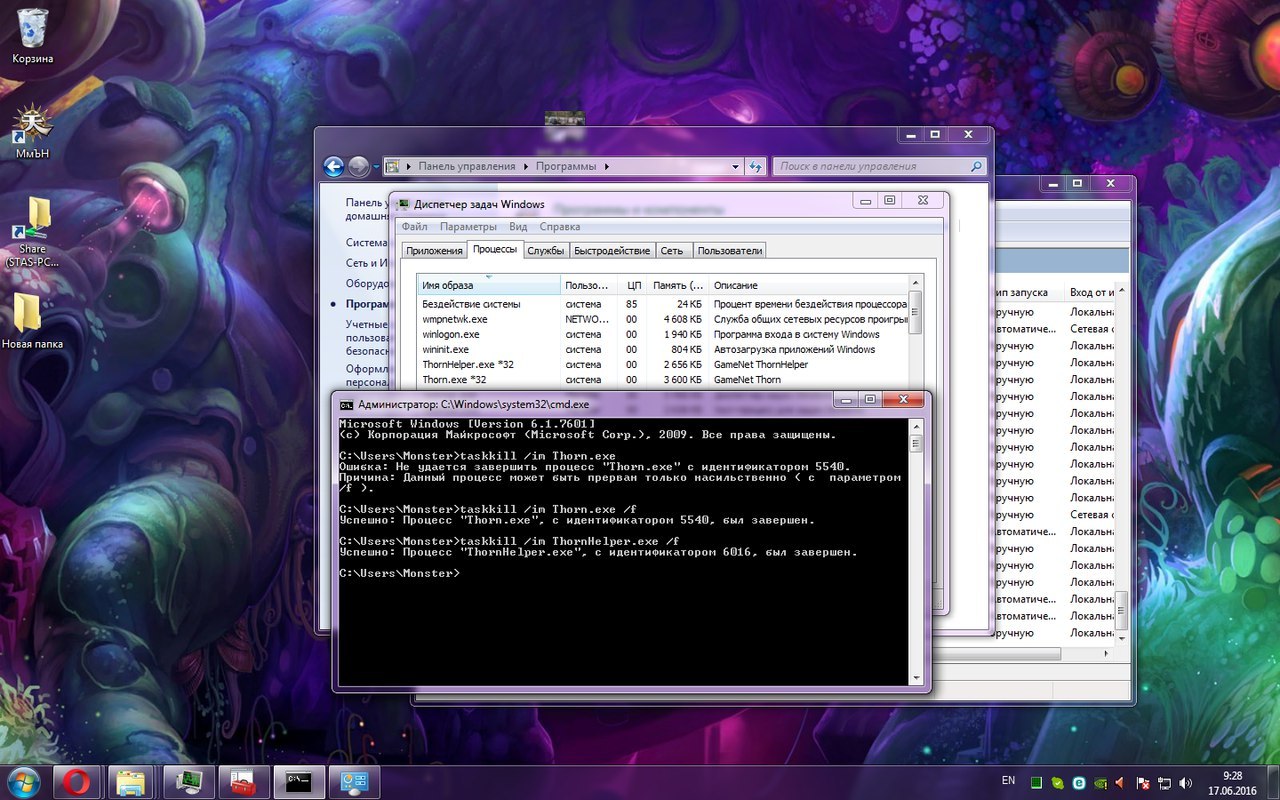Open the recent pages dropdown beside the forward button
Image resolution: width=1280 pixels, height=800 pixels.
point(376,167)
